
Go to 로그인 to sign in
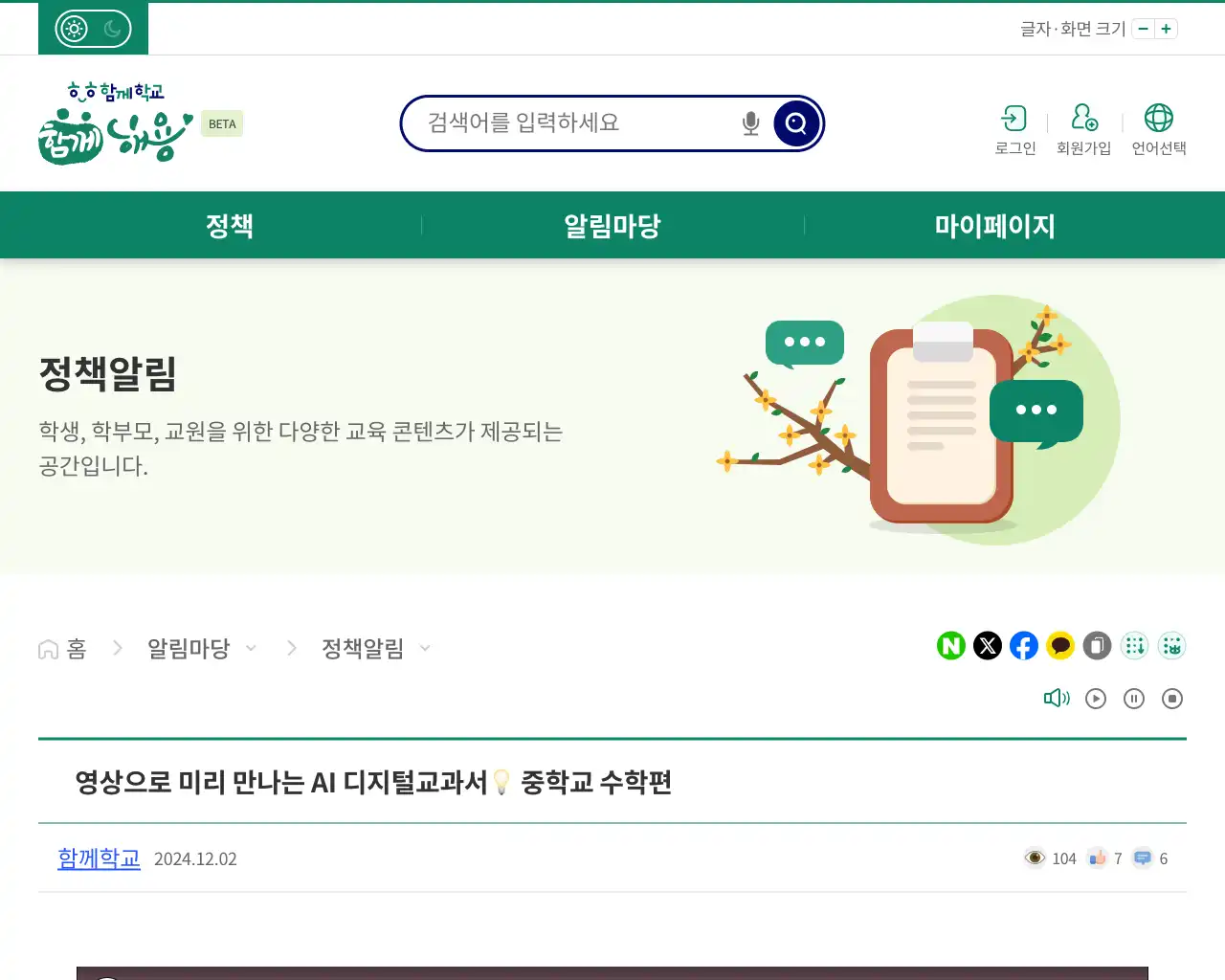pyautogui.click(x=1013, y=127)
